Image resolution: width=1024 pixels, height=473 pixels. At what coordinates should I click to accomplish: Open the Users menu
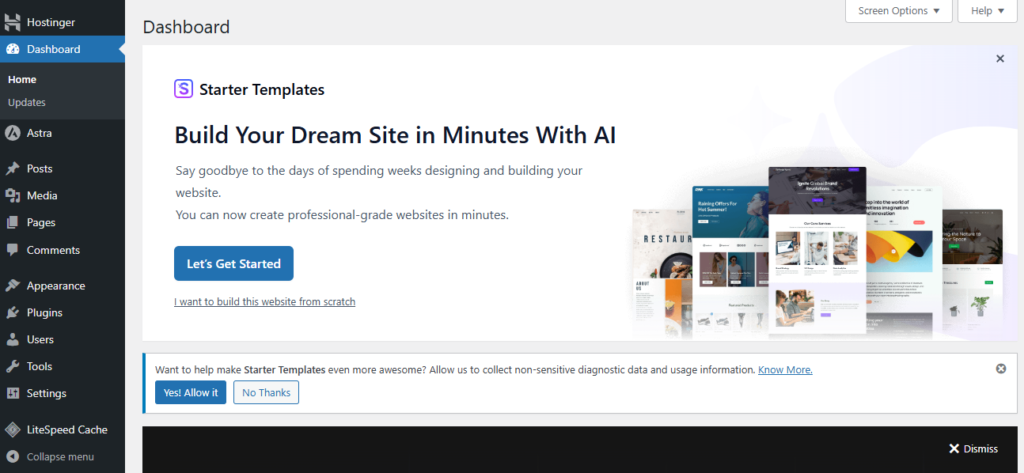pos(63,340)
